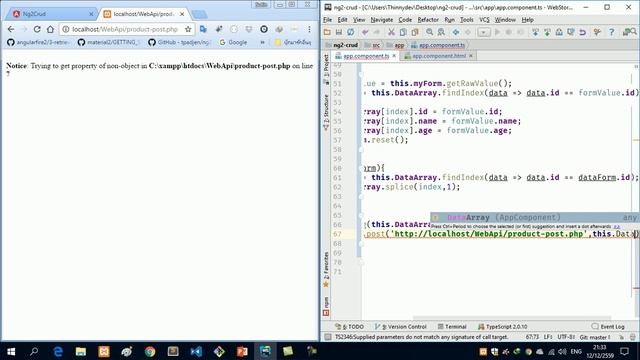Click Git: master branch selector in status bar

tap(595, 337)
